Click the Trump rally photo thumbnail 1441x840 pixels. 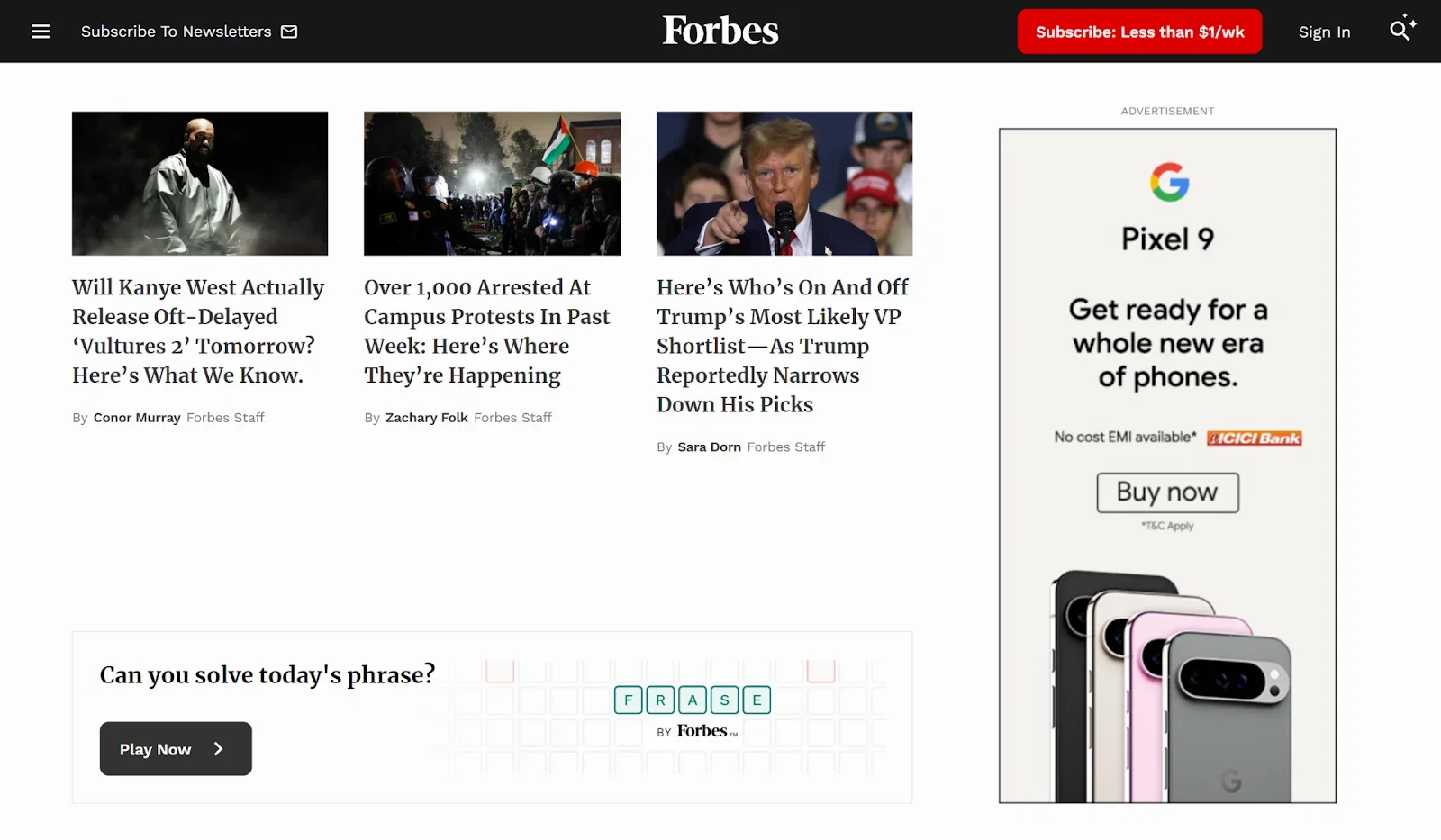(784, 184)
